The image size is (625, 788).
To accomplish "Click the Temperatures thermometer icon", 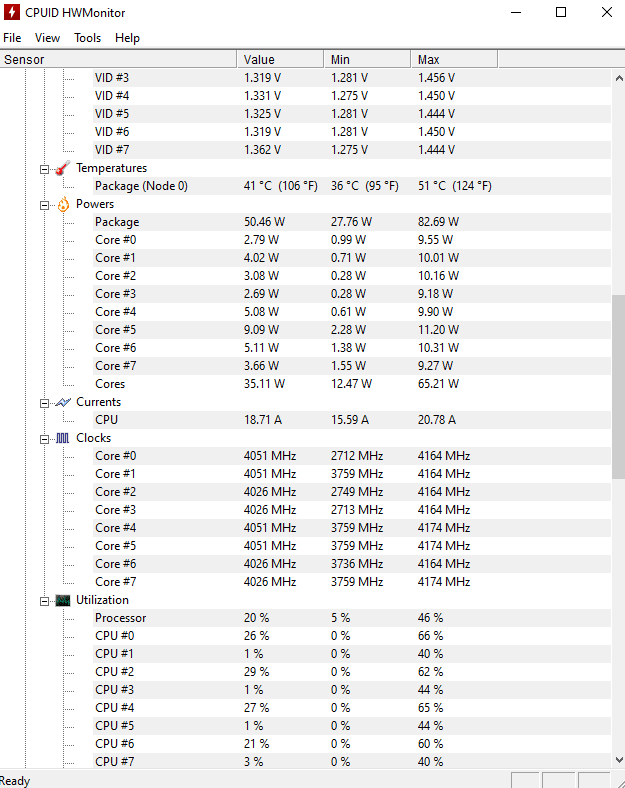I will click(x=63, y=168).
